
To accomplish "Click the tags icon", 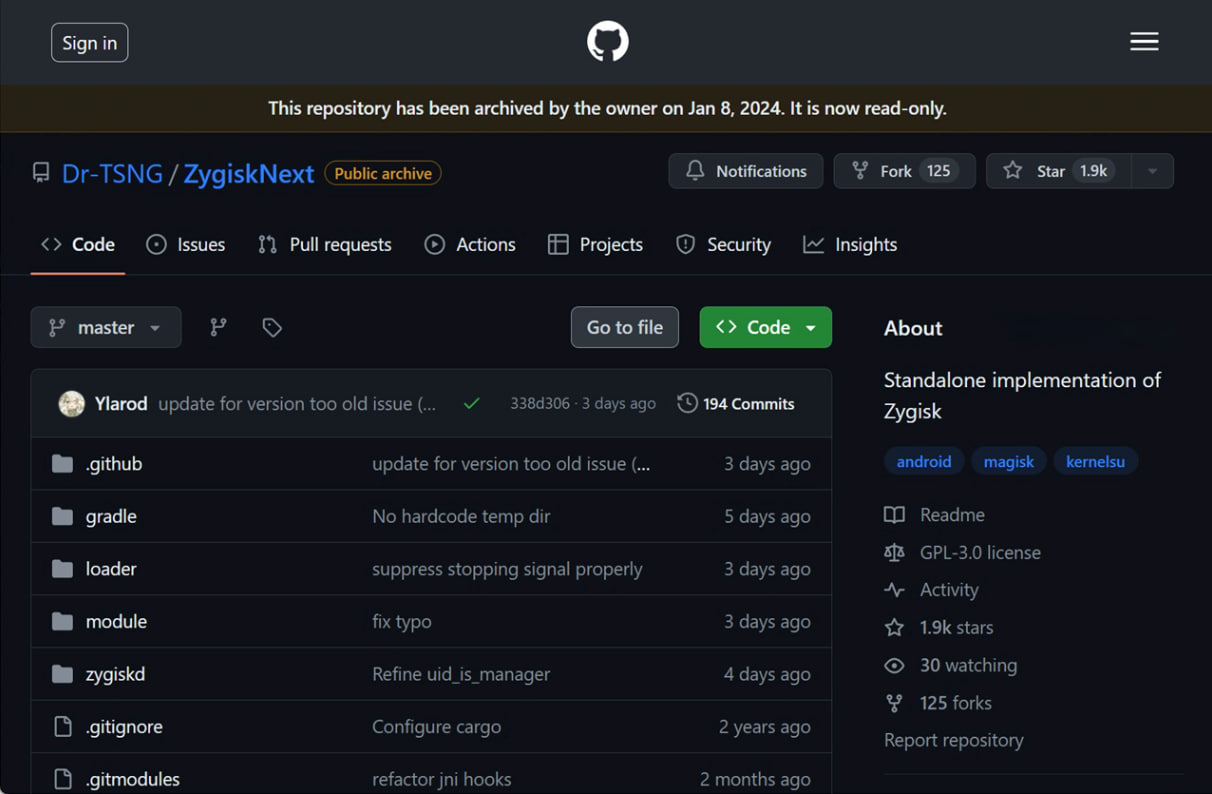I will pyautogui.click(x=272, y=327).
